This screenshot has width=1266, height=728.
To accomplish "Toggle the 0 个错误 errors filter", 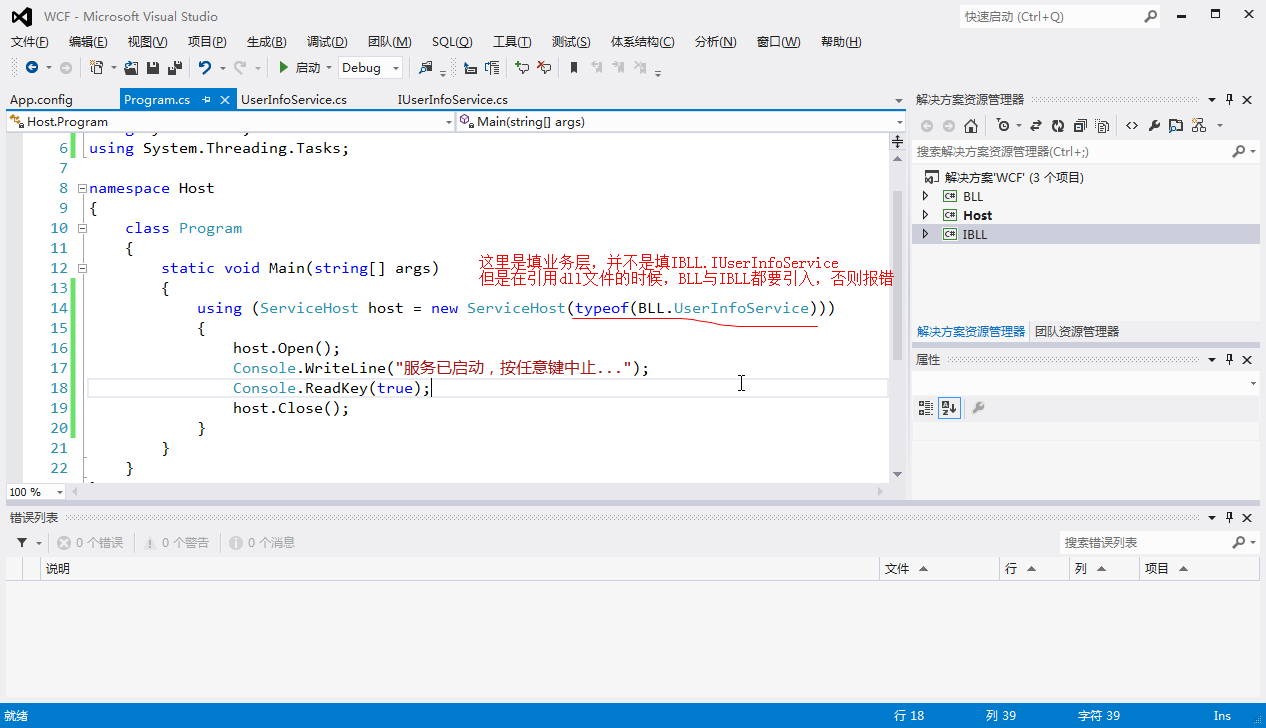I will pos(90,542).
